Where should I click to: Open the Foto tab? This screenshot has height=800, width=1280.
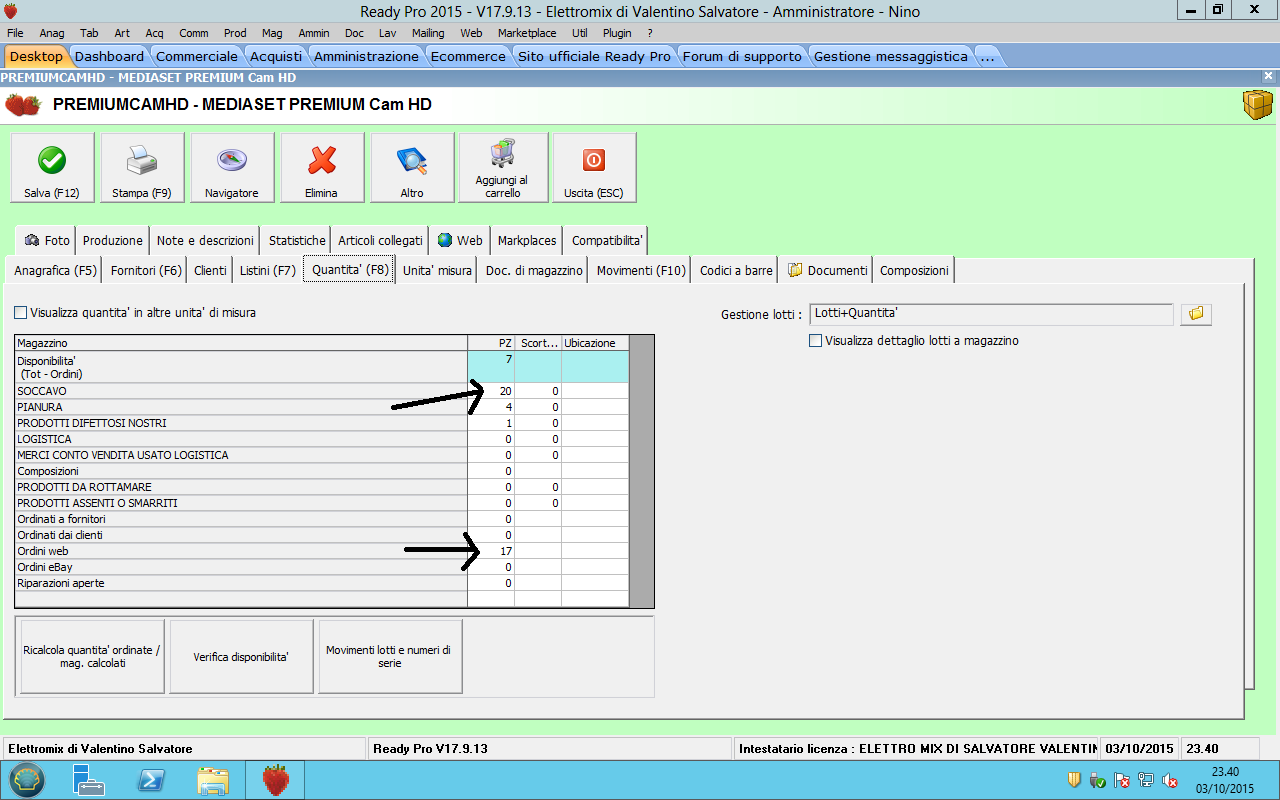pyautogui.click(x=47, y=241)
